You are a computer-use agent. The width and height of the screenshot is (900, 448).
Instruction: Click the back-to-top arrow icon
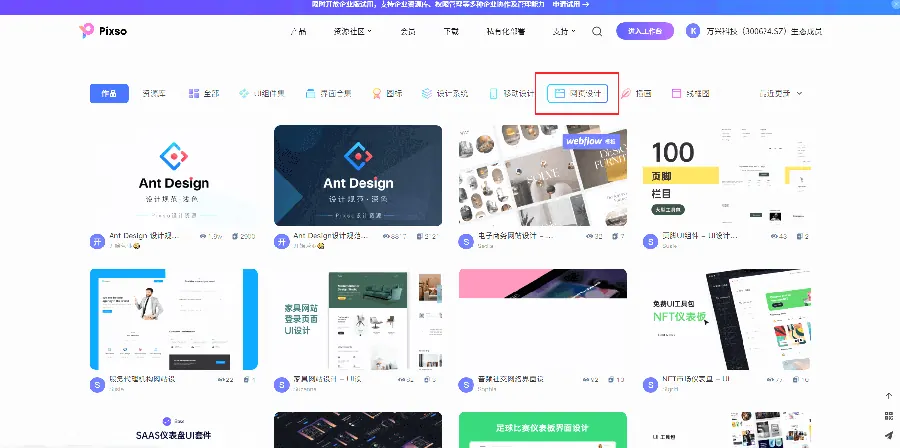tap(889, 396)
